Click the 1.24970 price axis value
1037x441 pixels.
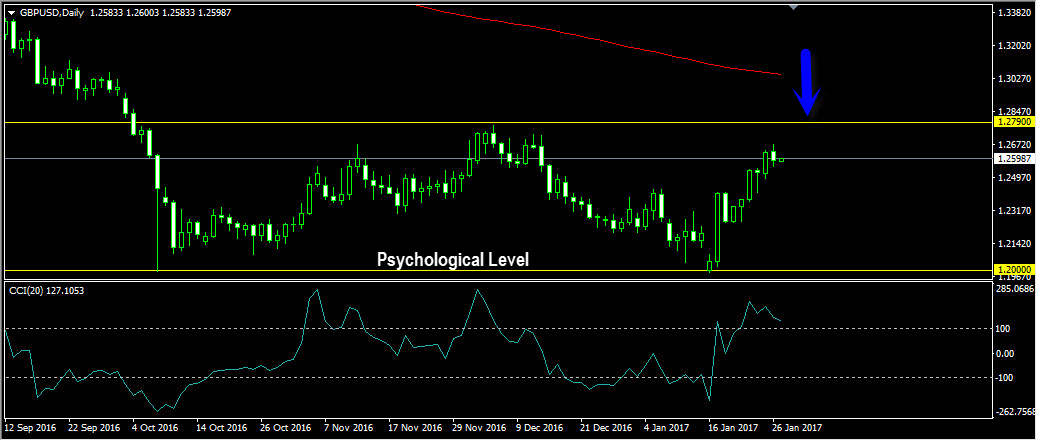pyautogui.click(x=1016, y=178)
